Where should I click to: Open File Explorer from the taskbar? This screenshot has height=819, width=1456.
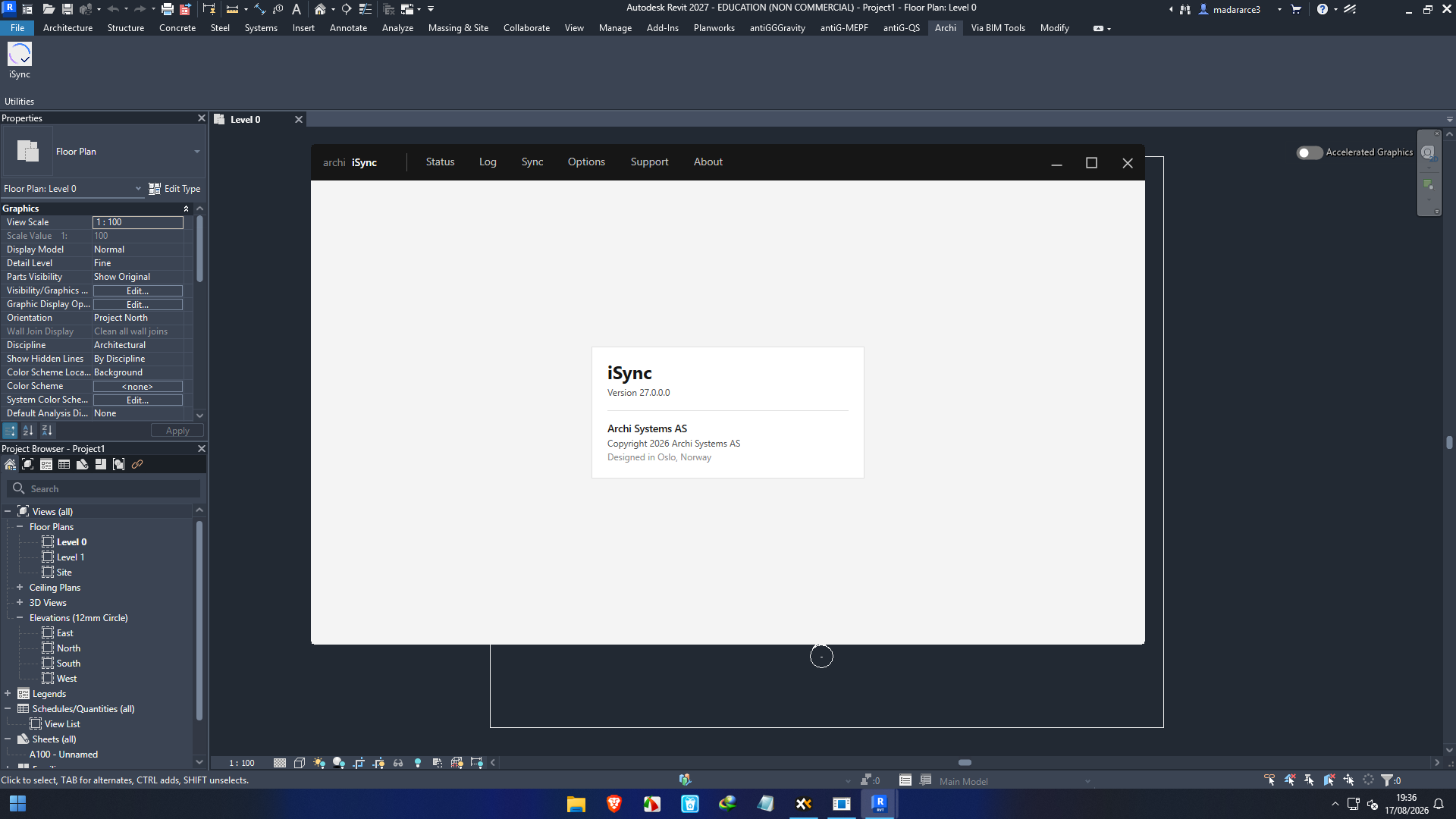[576, 804]
